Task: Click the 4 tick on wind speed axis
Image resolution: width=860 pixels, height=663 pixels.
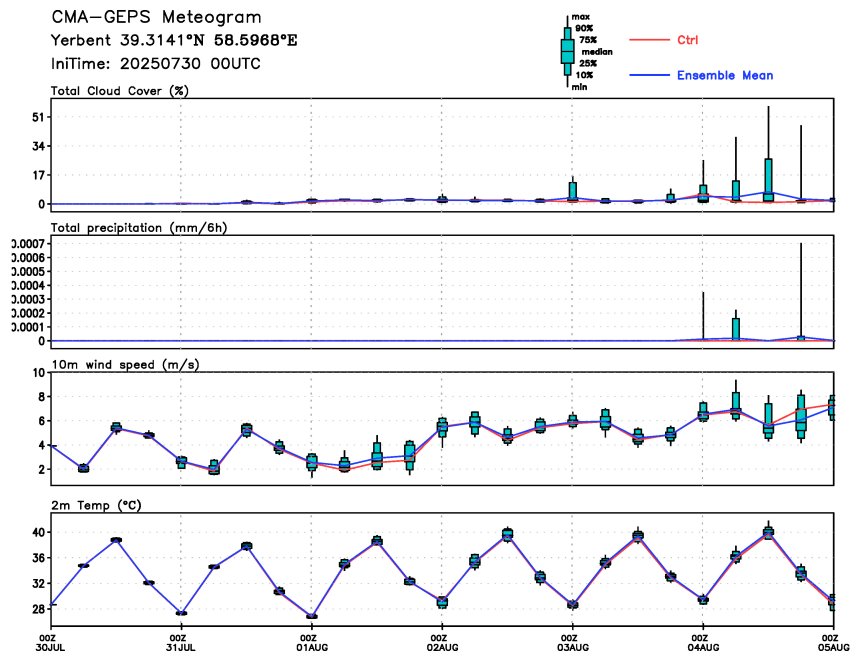Action: pos(42,445)
